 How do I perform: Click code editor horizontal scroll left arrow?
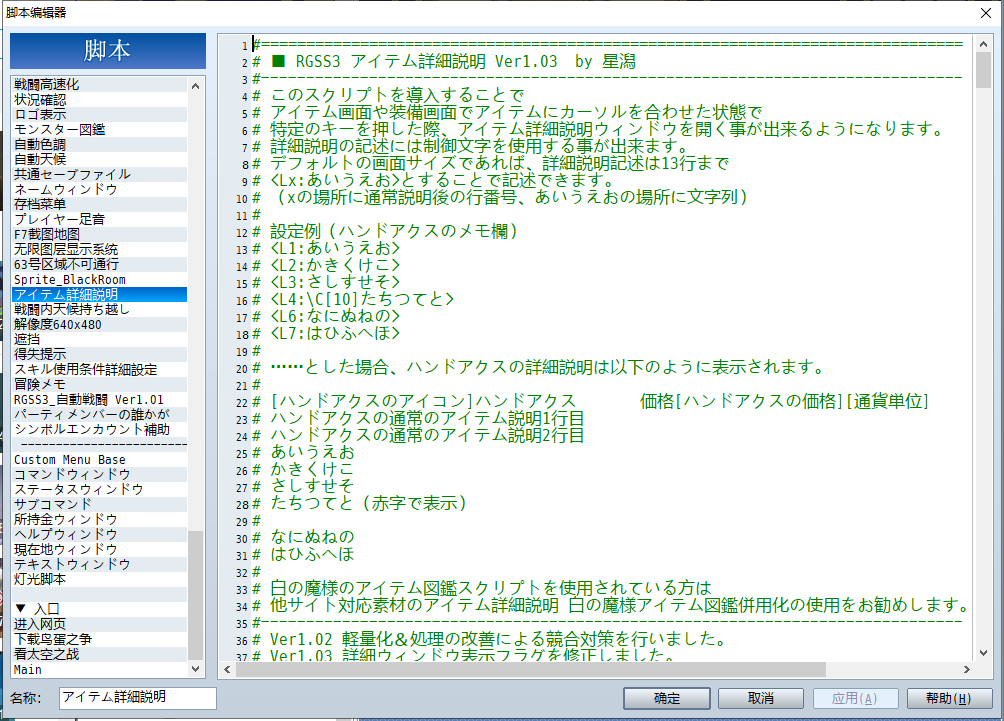(227, 669)
